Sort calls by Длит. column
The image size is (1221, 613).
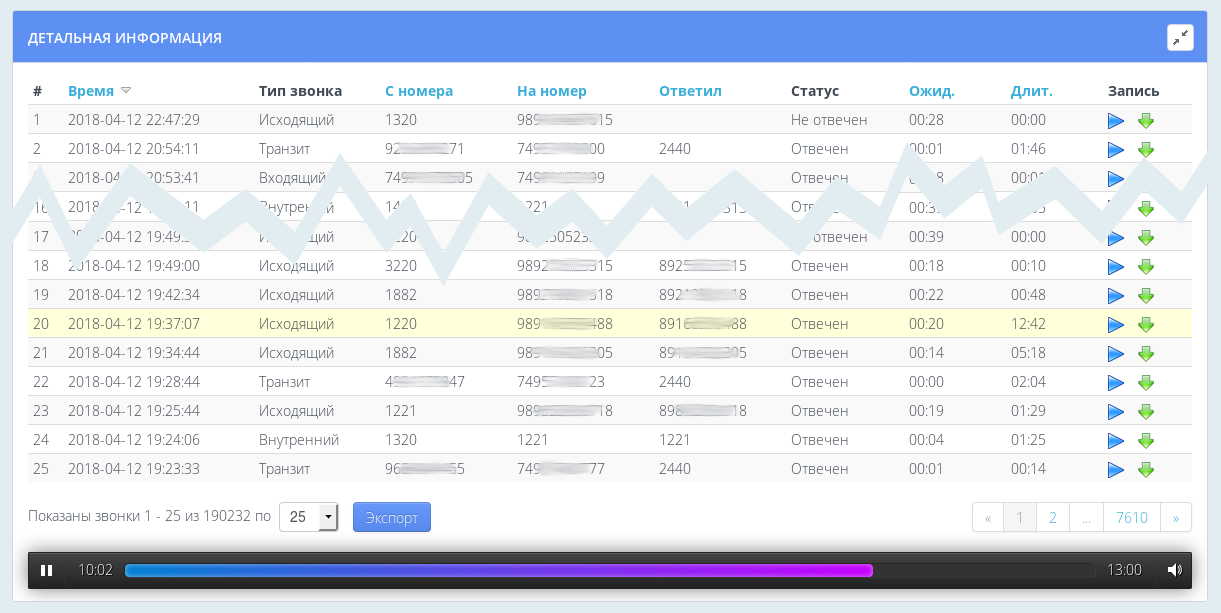click(x=1031, y=91)
